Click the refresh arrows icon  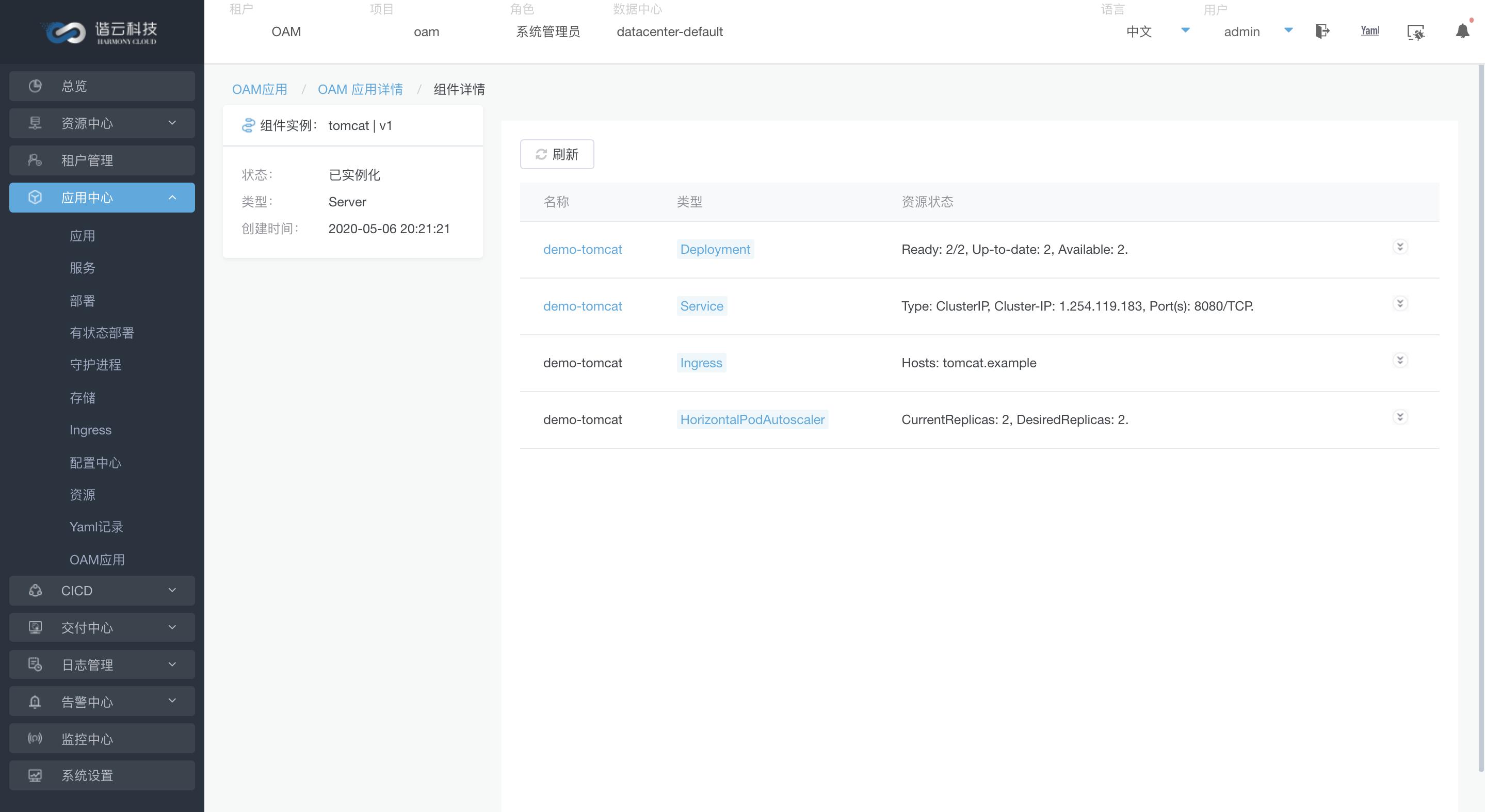541,154
